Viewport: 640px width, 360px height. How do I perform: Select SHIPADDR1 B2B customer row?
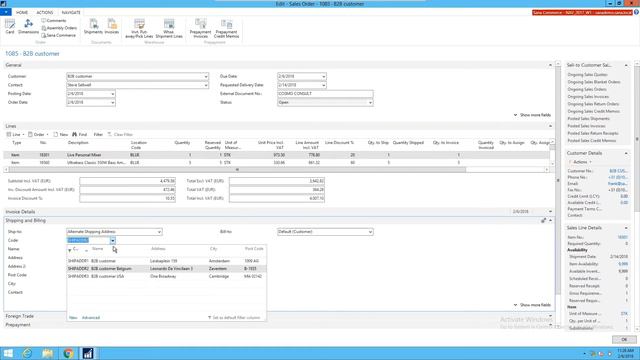click(x=167, y=261)
